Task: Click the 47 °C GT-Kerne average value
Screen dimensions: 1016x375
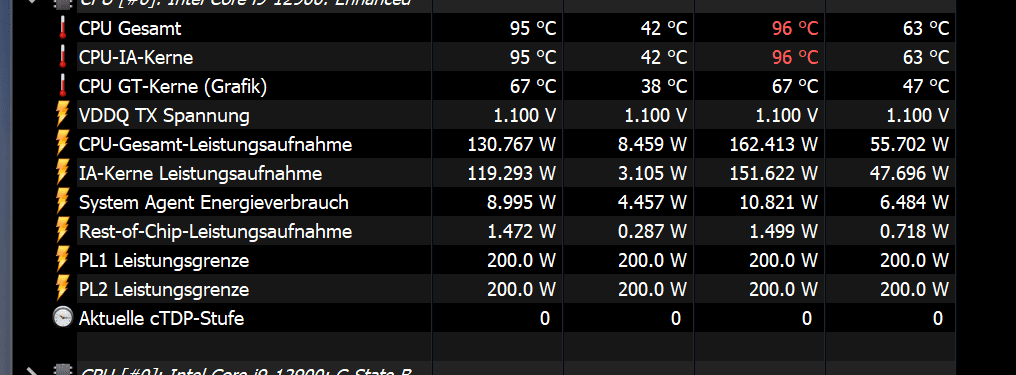Action: [x=926, y=86]
